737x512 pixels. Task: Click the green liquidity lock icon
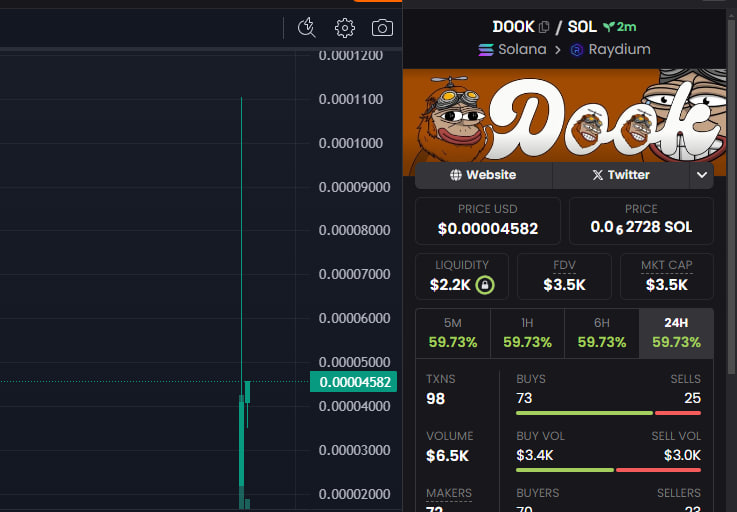click(x=485, y=284)
